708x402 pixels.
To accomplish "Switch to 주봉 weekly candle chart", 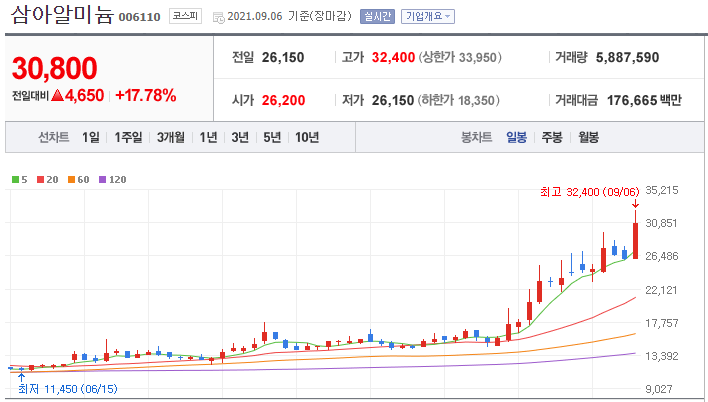I will [552, 137].
